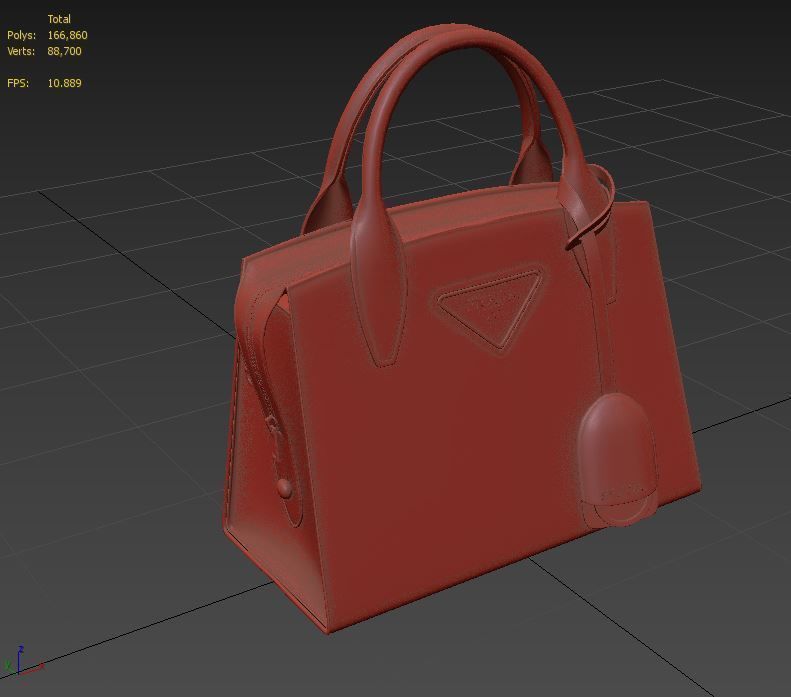Click the FPS value 10.889
The width and height of the screenshot is (791, 697).
[64, 83]
